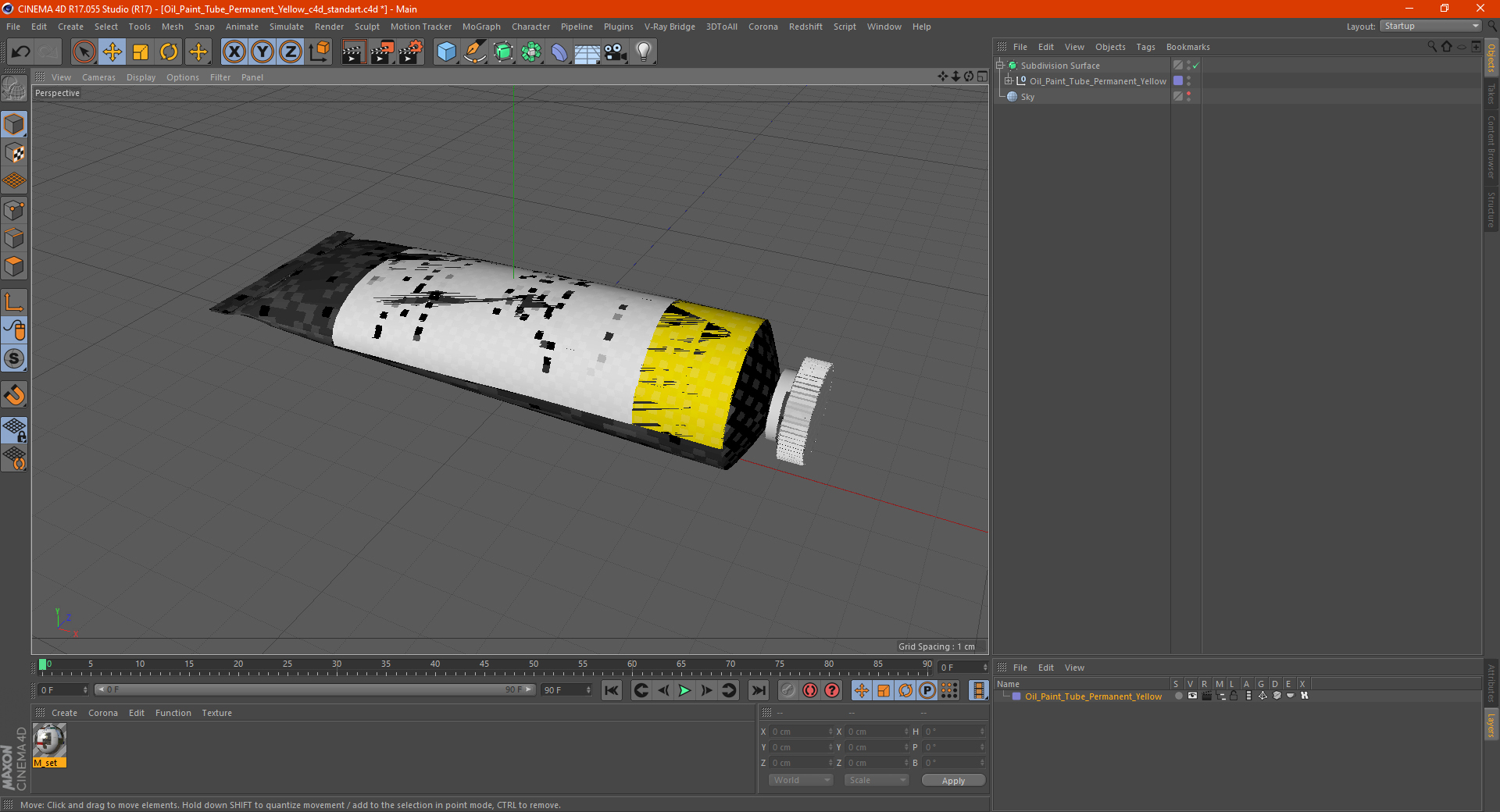Toggle Sky object visibility dots
Screen dimensions: 1500x812
point(1189,97)
